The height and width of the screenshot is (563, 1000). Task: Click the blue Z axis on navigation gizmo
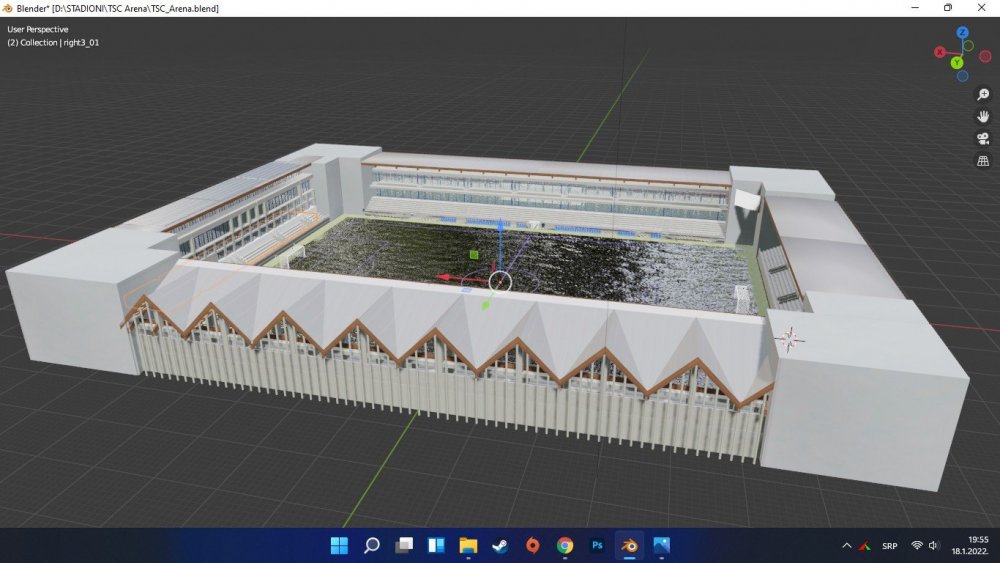coord(962,33)
